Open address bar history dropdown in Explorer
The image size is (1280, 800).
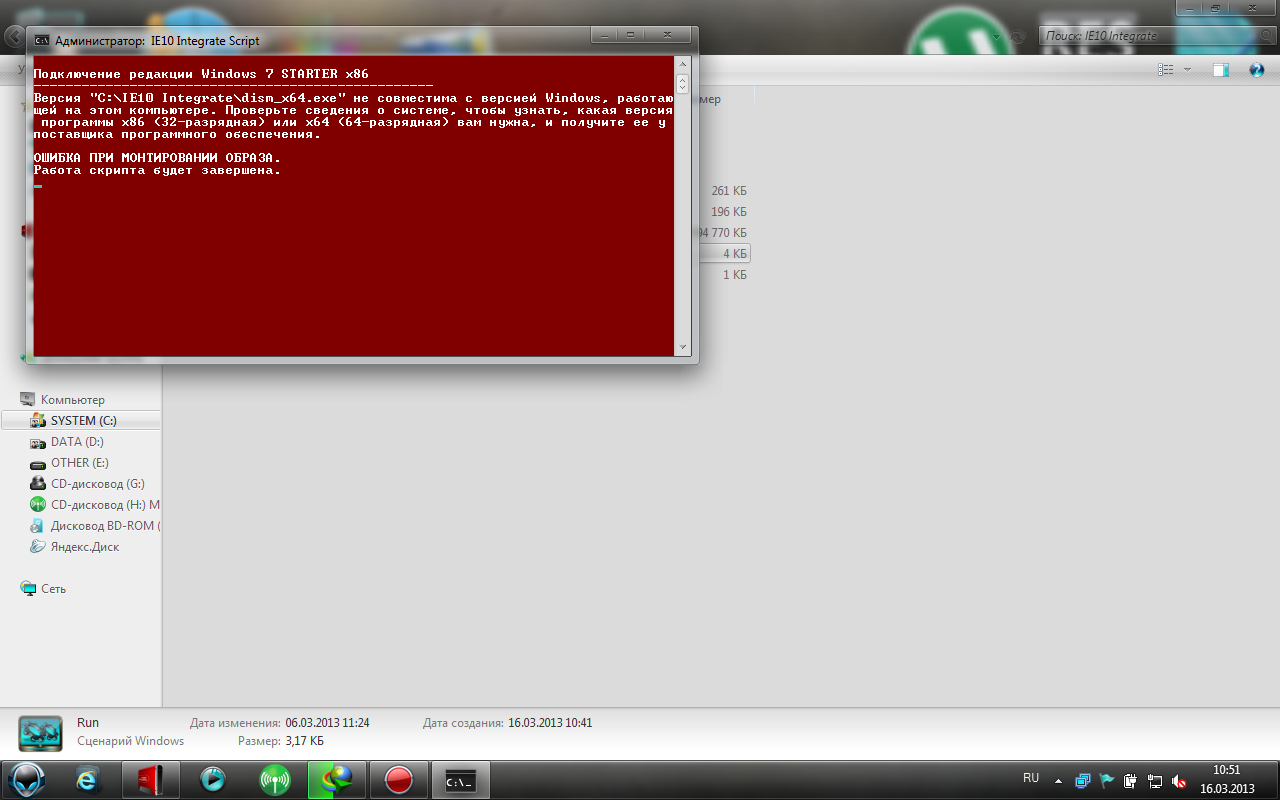(x=996, y=36)
